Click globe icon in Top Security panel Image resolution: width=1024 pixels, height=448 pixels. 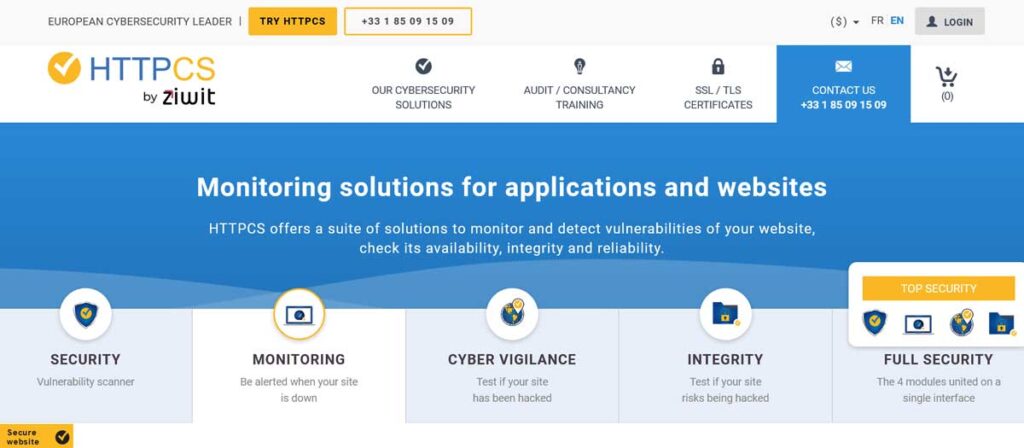(962, 323)
